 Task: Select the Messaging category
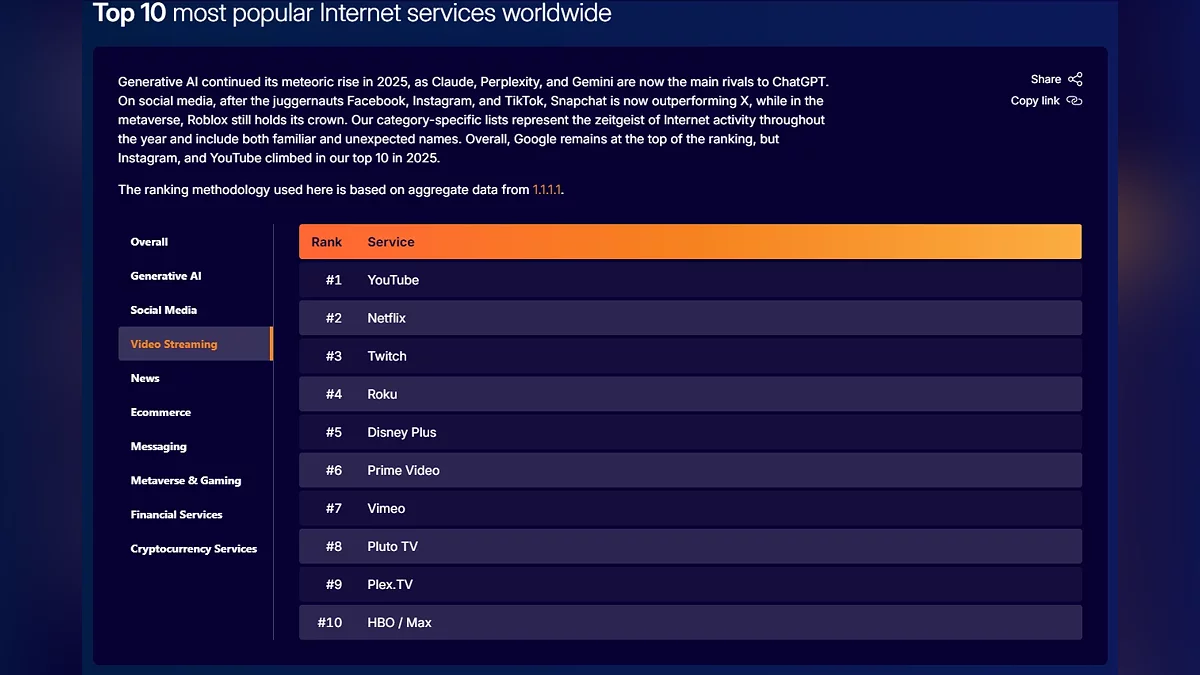click(x=158, y=446)
